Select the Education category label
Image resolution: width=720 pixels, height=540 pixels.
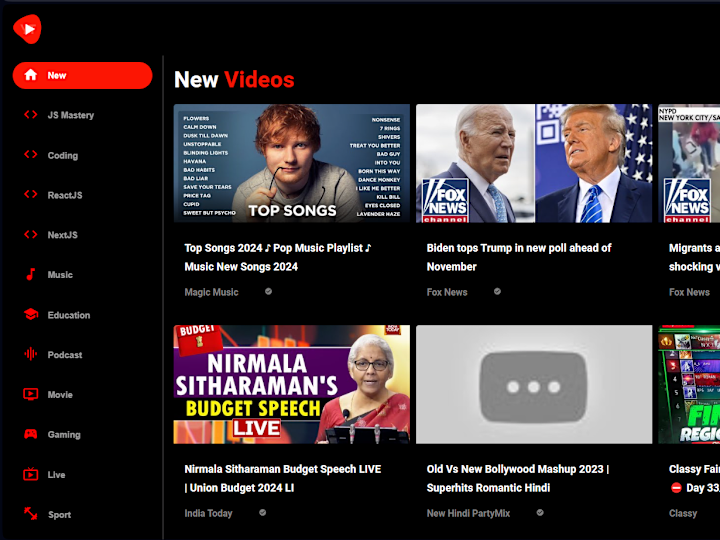pos(69,315)
